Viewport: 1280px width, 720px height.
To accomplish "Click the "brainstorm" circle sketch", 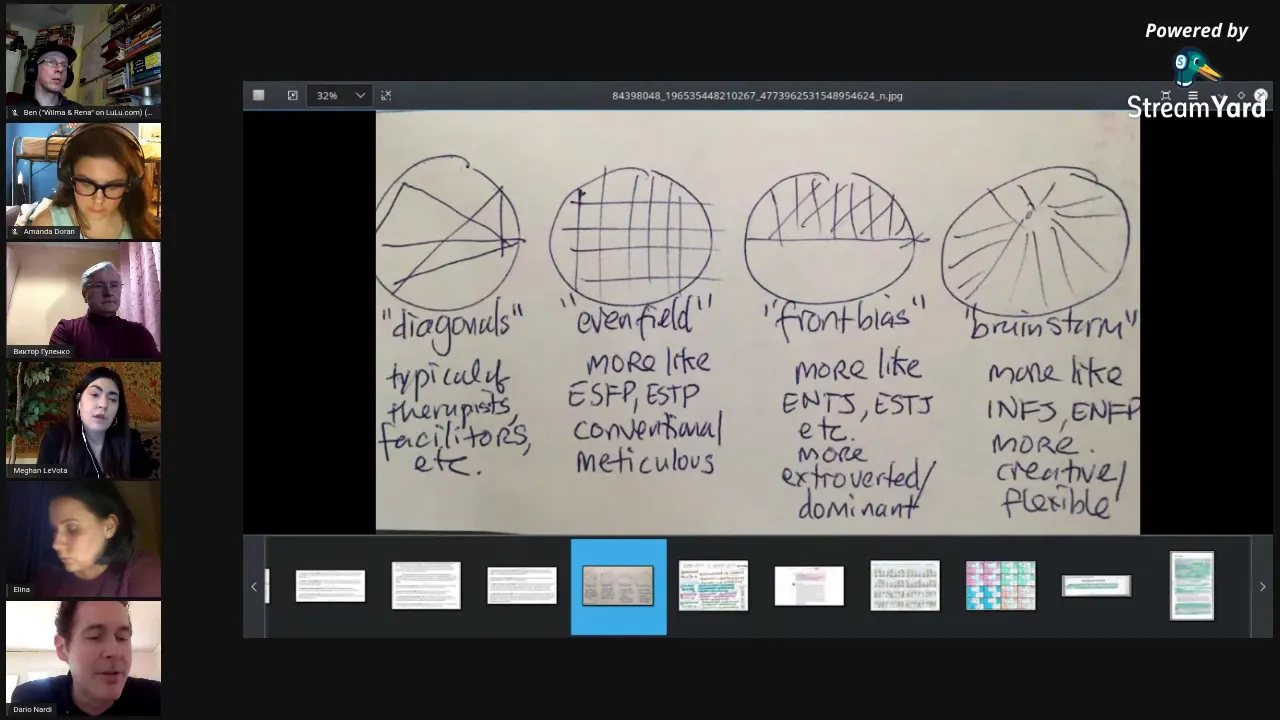I will tap(1037, 240).
